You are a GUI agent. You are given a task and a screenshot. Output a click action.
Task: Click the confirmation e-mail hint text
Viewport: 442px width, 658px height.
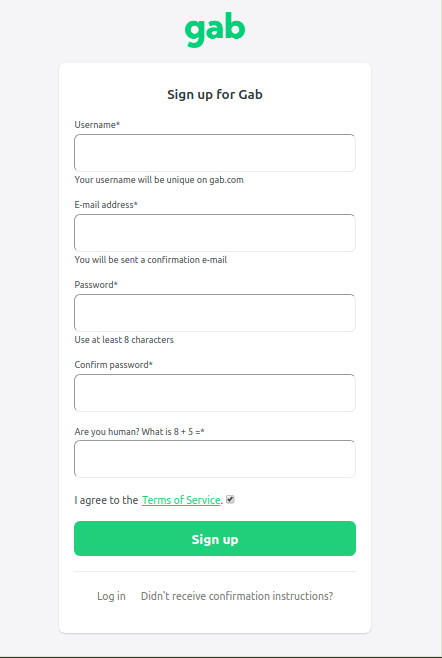[x=151, y=259]
